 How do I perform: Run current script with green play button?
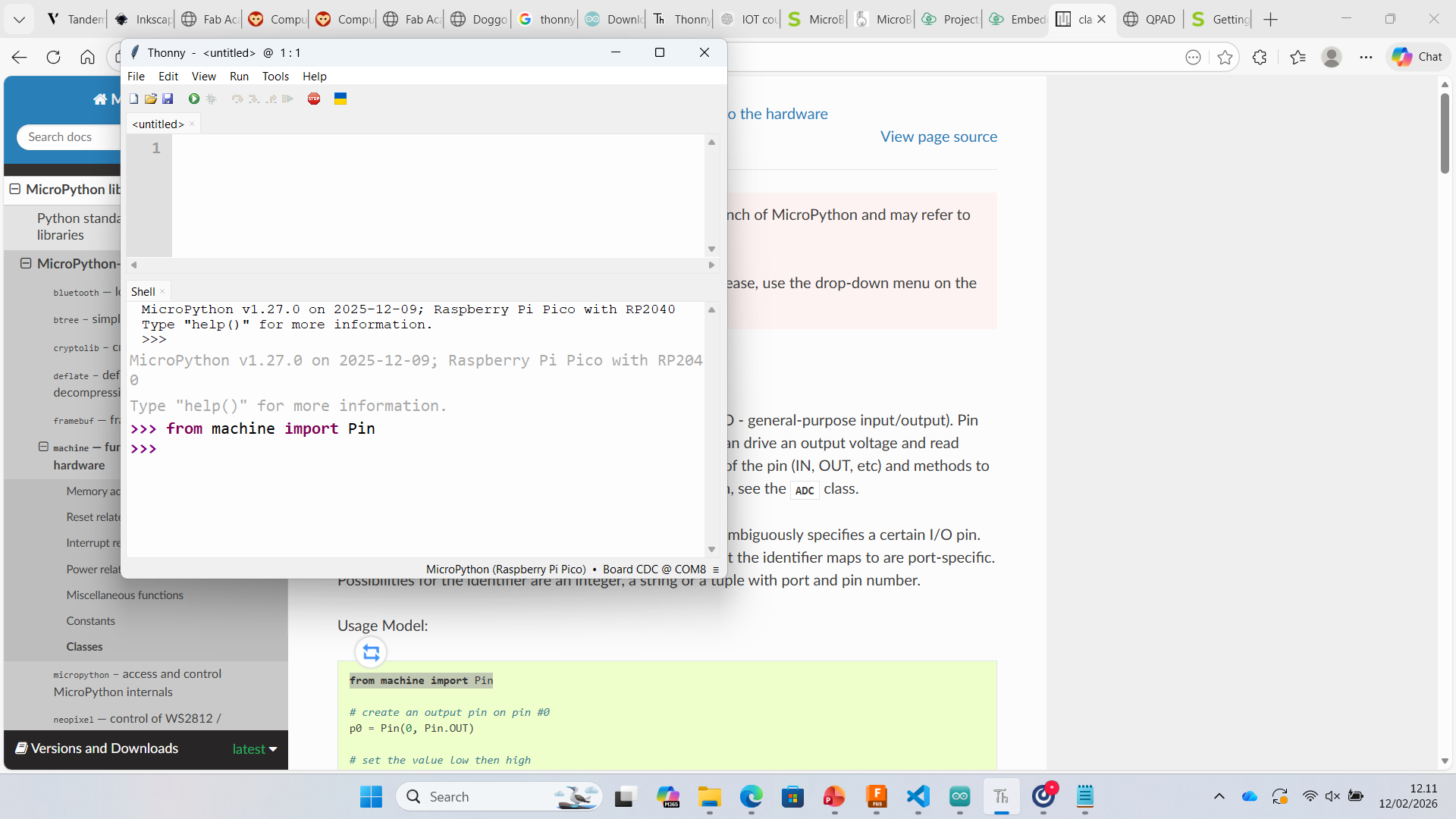[x=194, y=99]
